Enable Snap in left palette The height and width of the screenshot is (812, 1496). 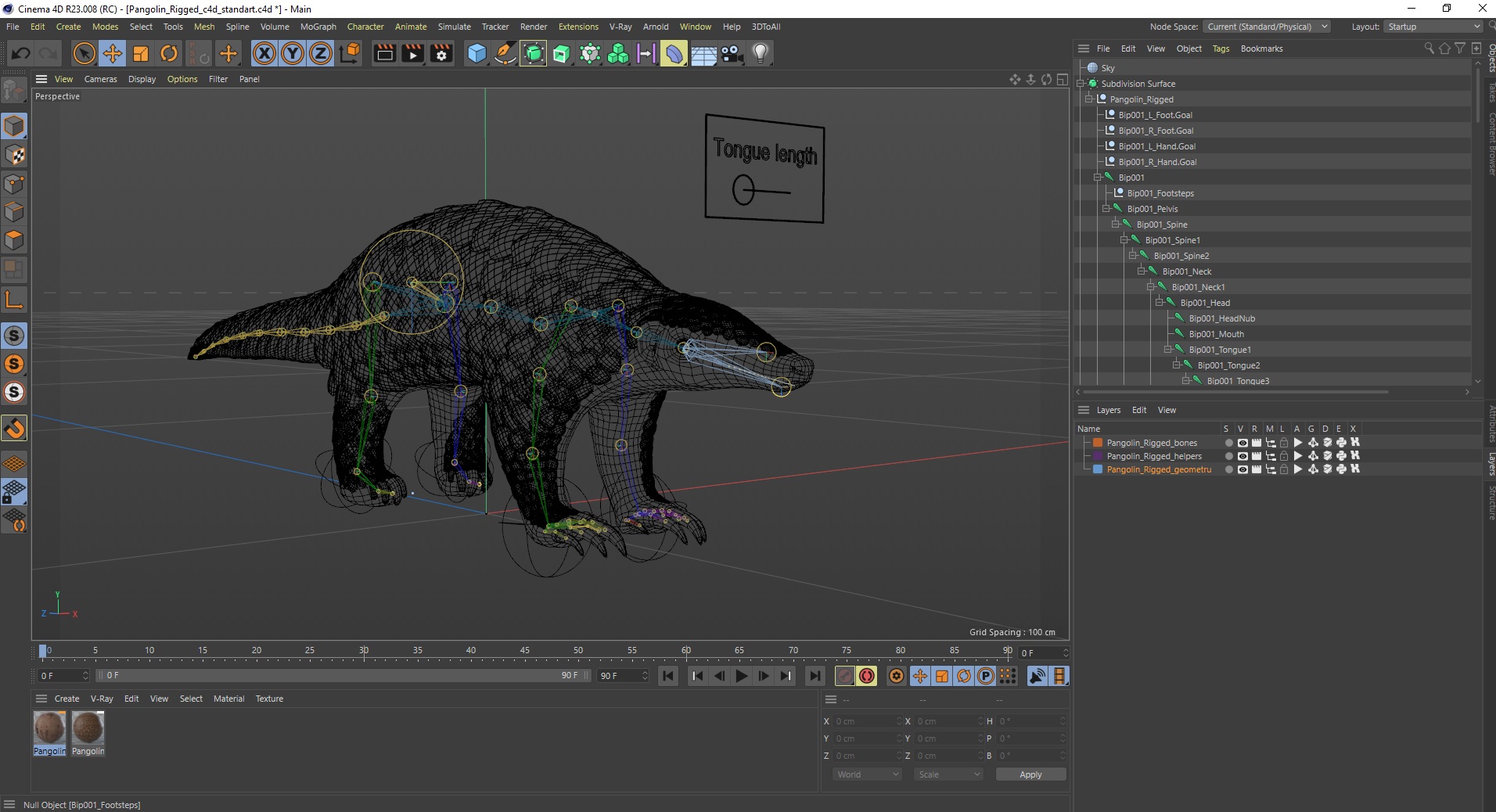pos(14,428)
